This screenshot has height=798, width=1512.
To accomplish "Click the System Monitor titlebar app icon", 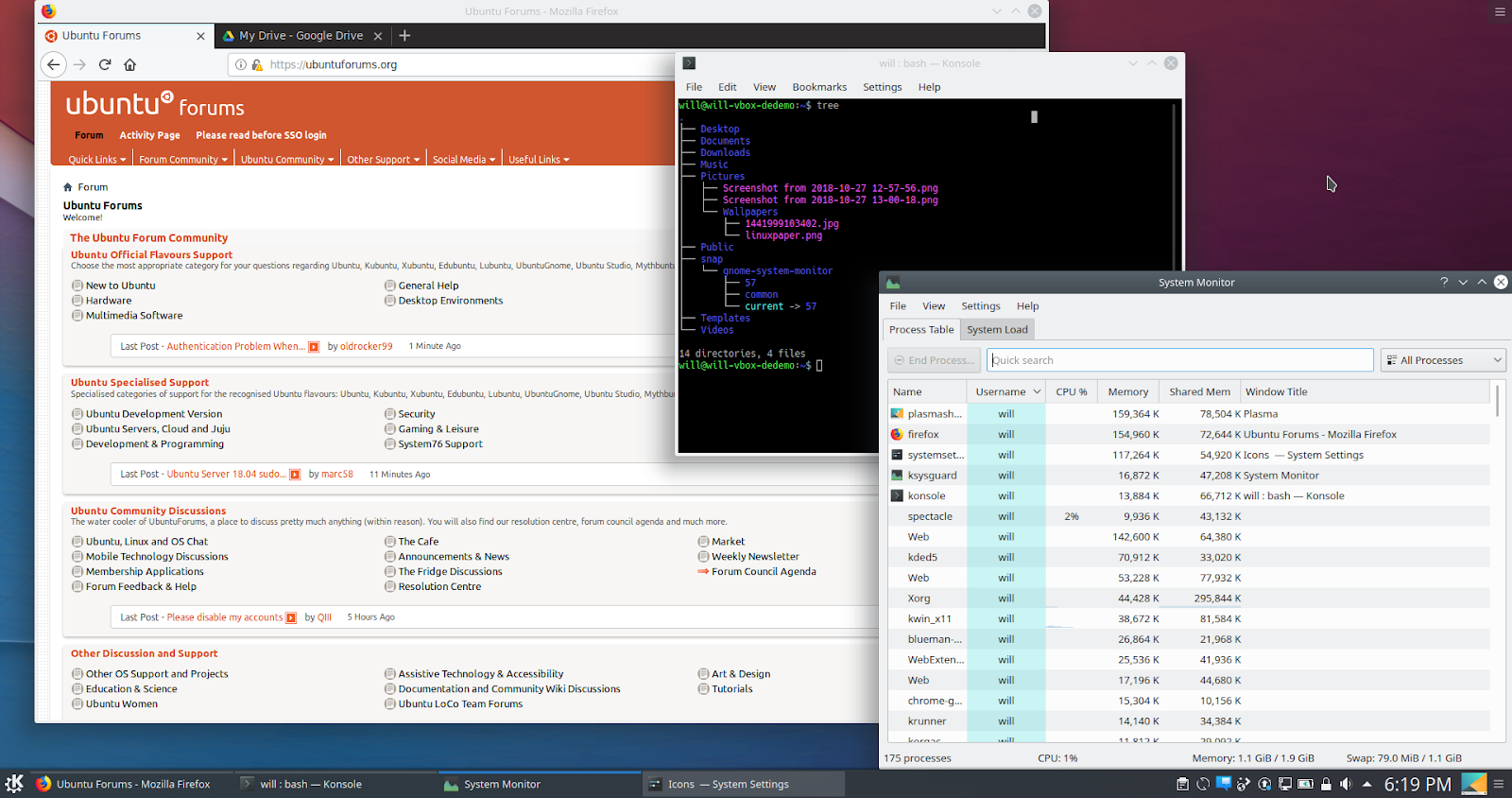I will click(893, 282).
